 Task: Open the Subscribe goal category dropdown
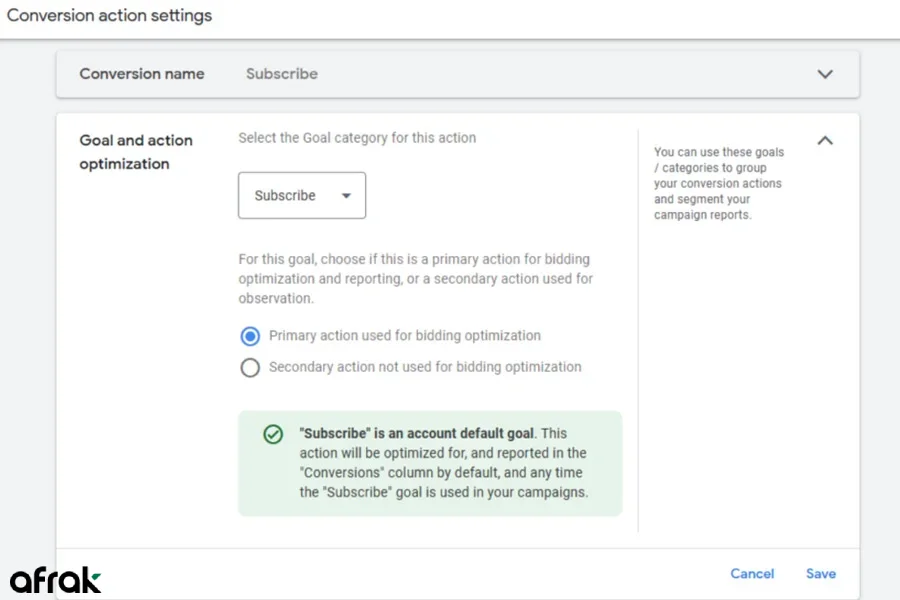point(301,196)
